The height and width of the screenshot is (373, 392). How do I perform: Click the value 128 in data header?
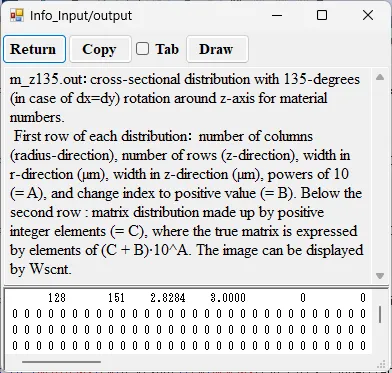[57, 298]
